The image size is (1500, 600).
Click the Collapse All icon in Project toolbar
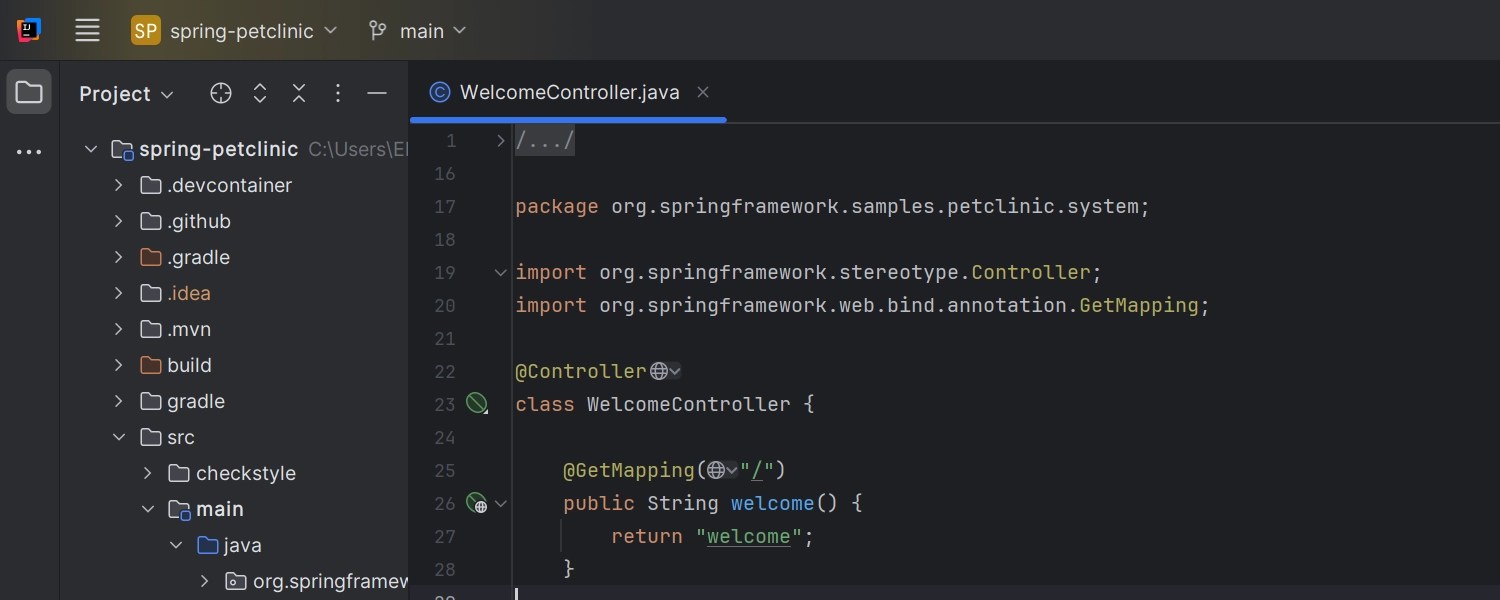pyautogui.click(x=299, y=93)
